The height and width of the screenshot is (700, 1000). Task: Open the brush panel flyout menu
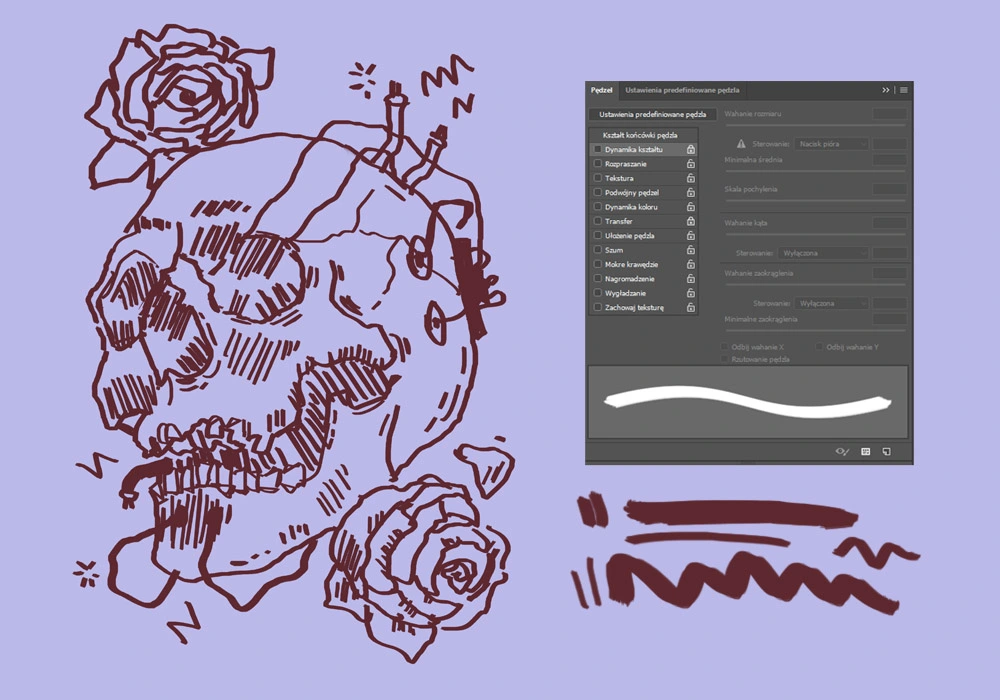click(904, 90)
